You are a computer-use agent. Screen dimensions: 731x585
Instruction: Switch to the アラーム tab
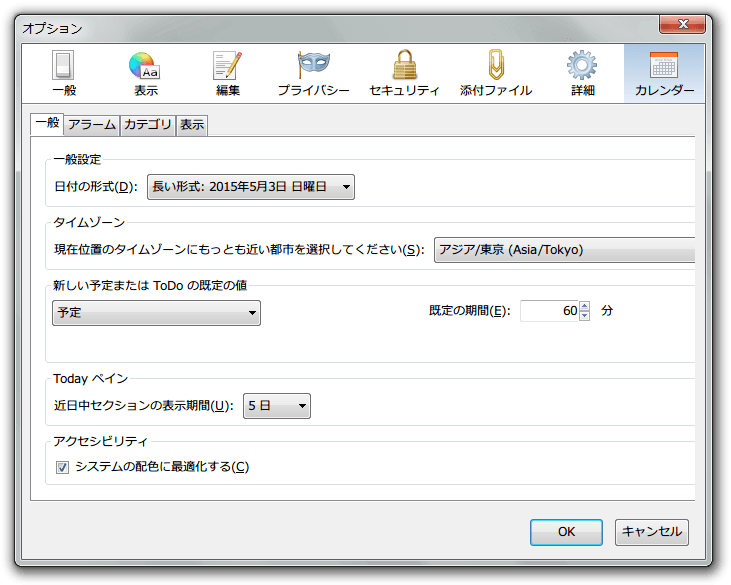(91, 125)
